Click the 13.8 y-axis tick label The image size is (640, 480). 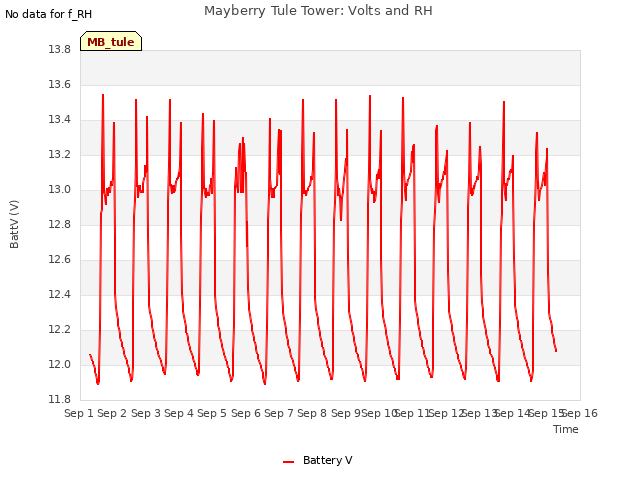[60, 50]
